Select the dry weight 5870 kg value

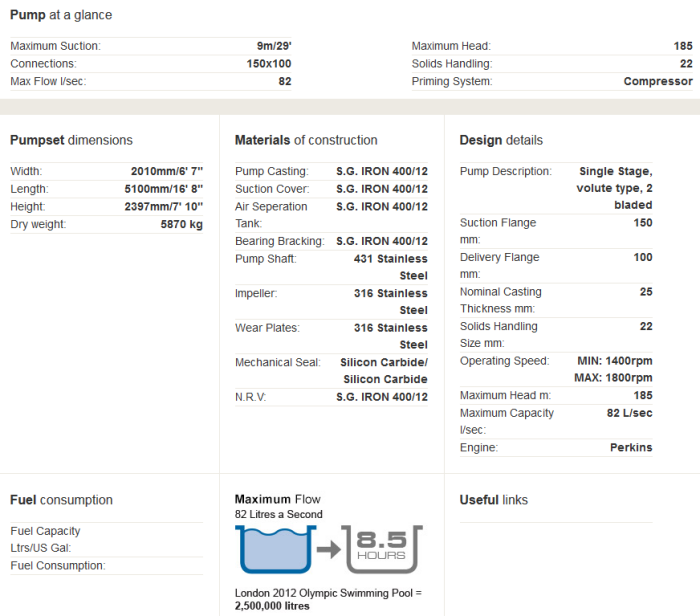[x=181, y=224]
